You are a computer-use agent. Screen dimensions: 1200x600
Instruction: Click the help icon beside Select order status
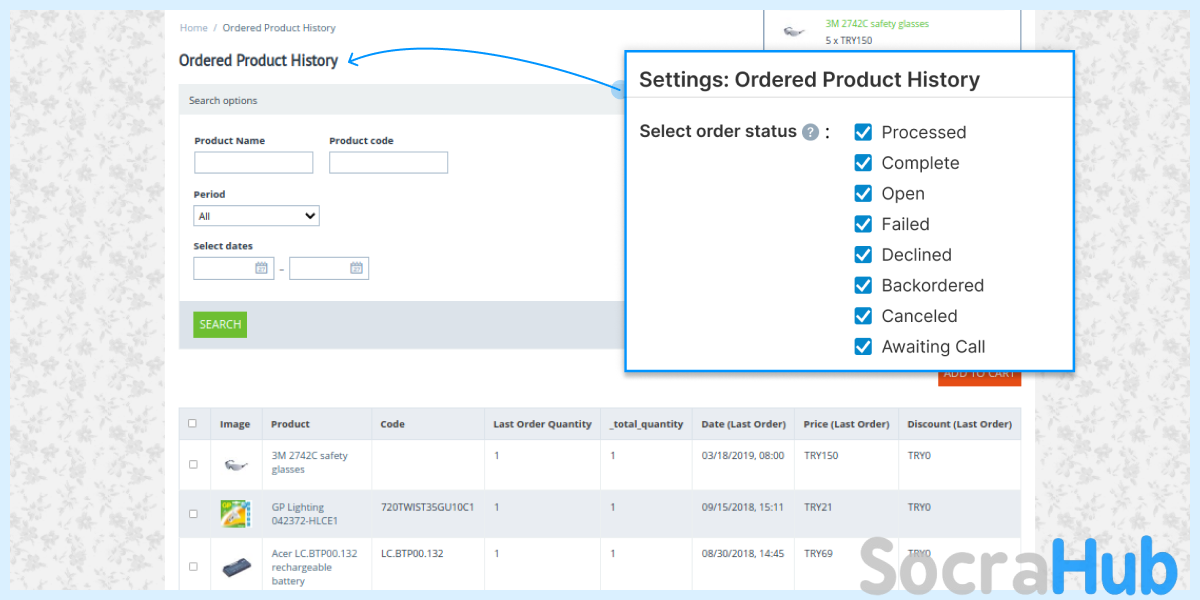click(x=811, y=132)
